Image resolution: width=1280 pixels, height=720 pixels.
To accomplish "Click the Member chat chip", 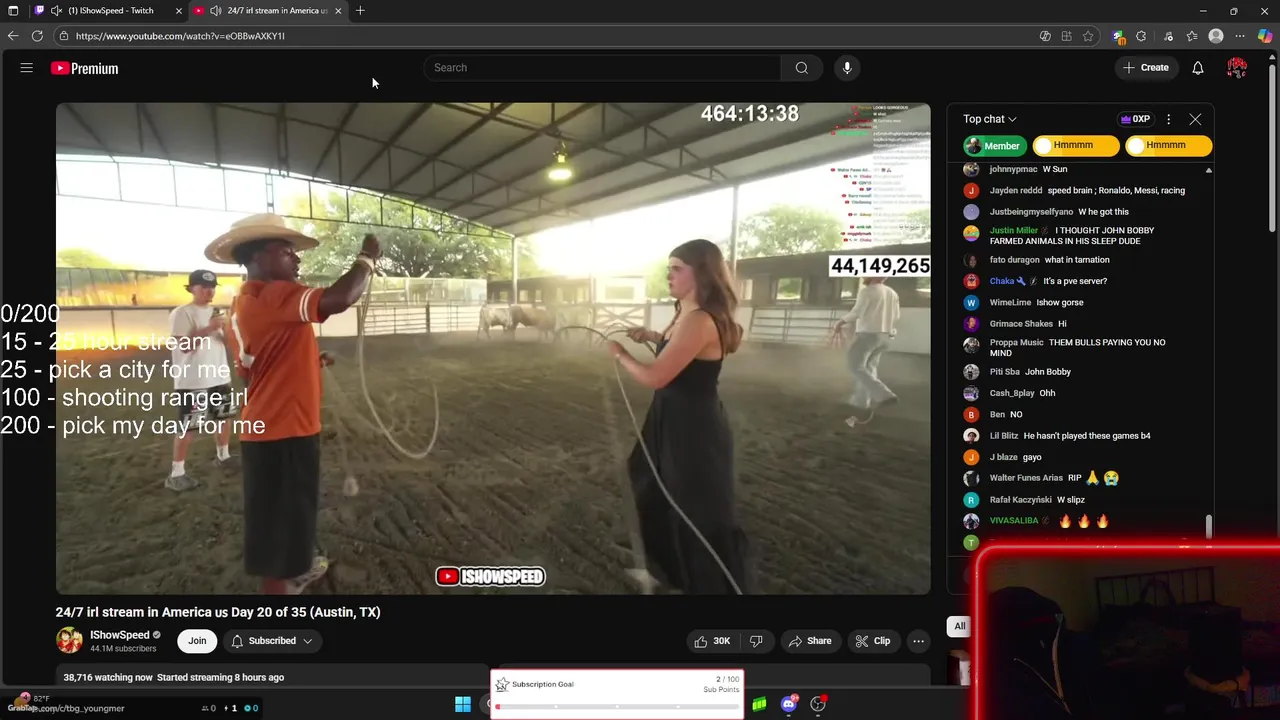I will click(995, 146).
